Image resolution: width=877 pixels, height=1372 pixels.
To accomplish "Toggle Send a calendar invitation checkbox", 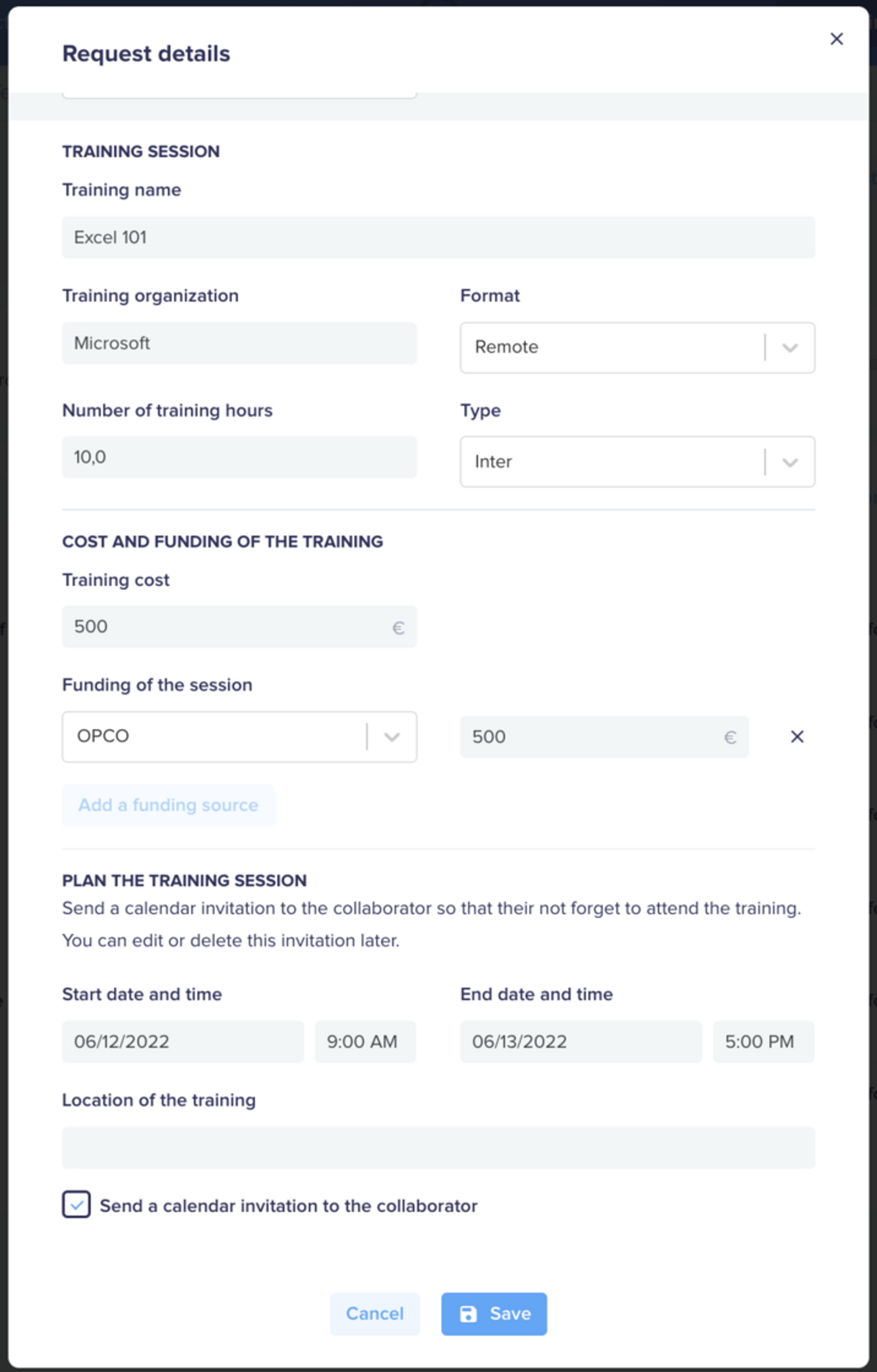I will (76, 1204).
